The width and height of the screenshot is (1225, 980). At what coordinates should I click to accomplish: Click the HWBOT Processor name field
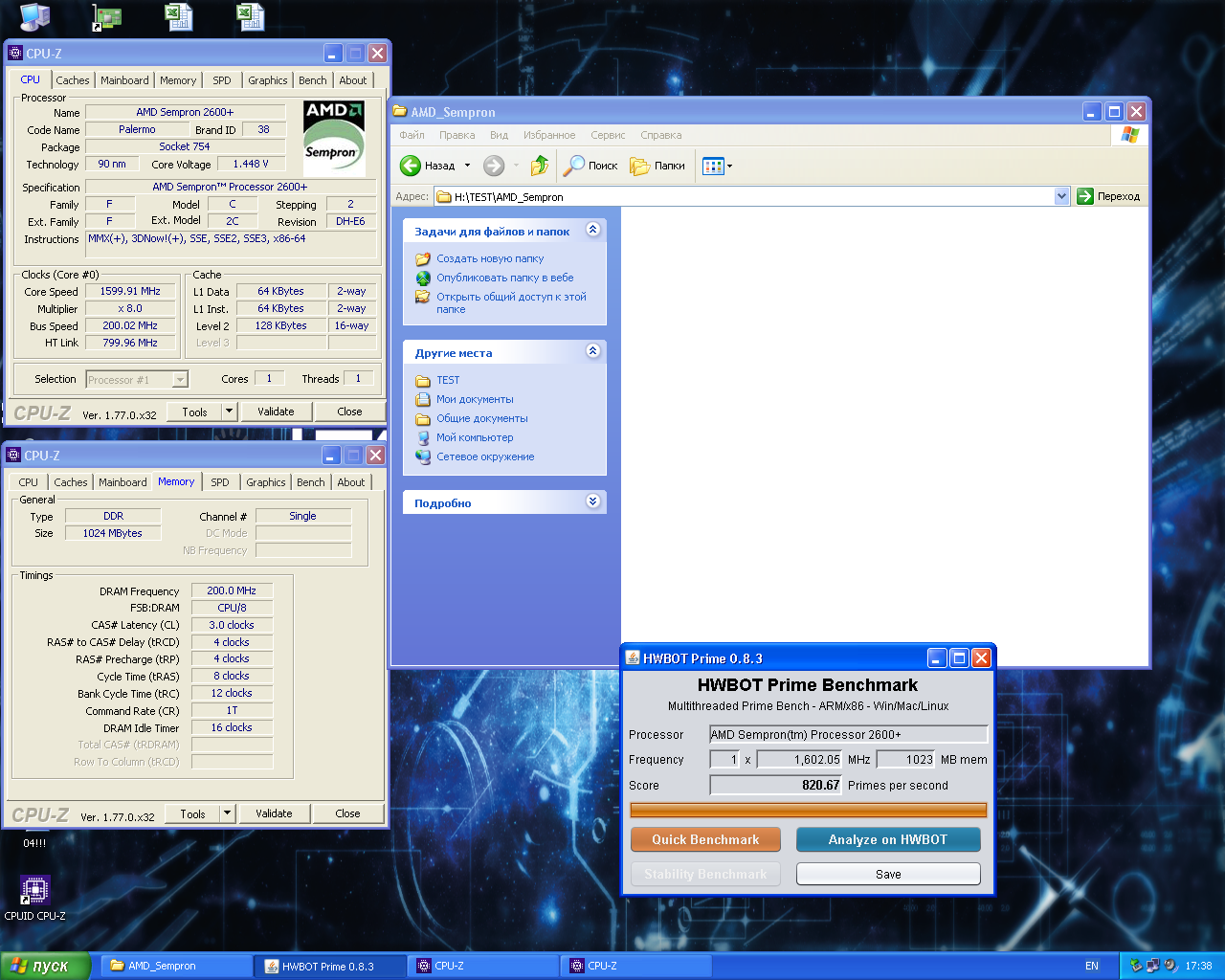pyautogui.click(x=848, y=734)
